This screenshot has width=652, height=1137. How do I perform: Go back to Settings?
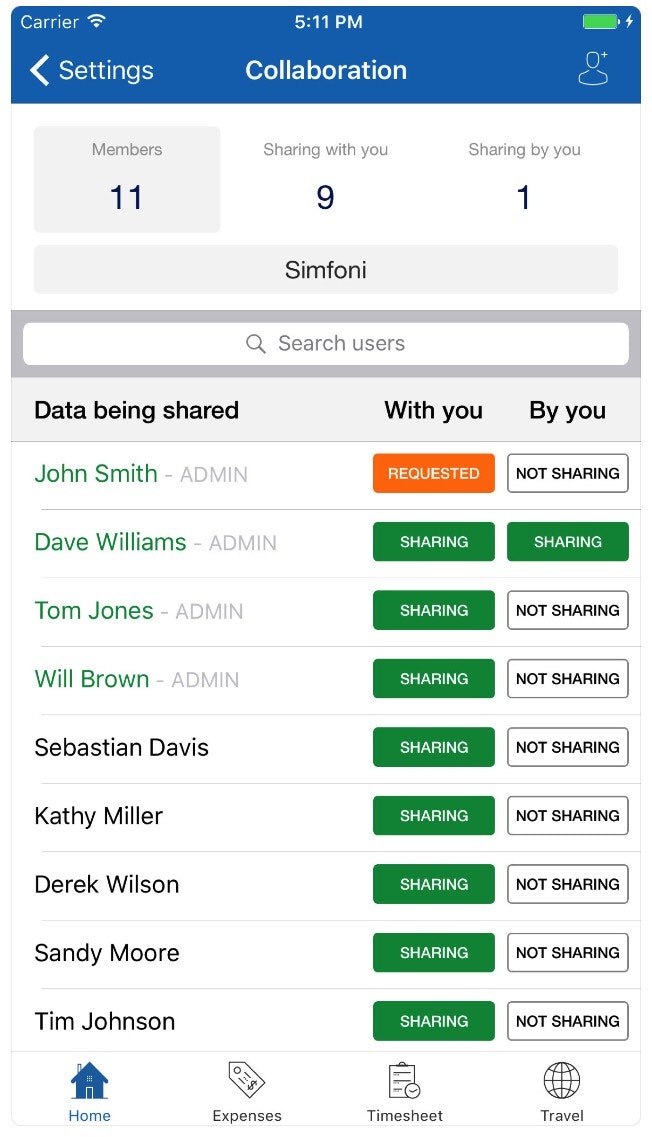(x=91, y=70)
